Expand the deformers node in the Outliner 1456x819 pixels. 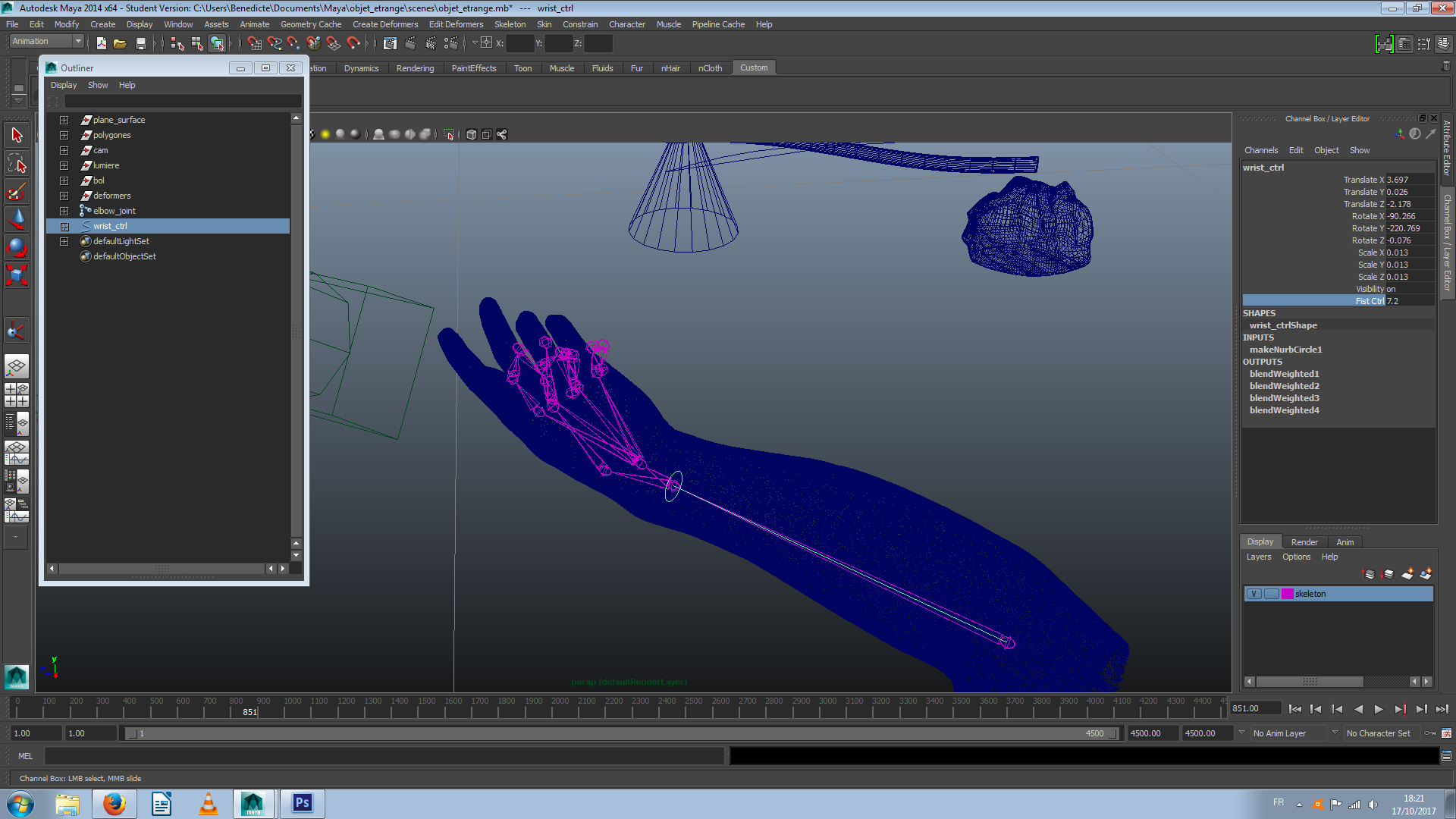[64, 196]
